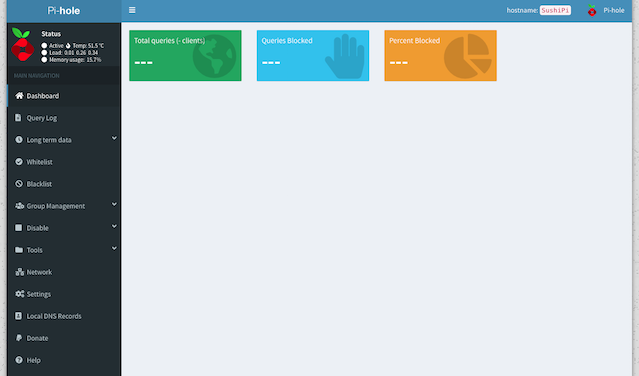
Task: Open Local DNS Records menu item
Action: click(x=64, y=316)
